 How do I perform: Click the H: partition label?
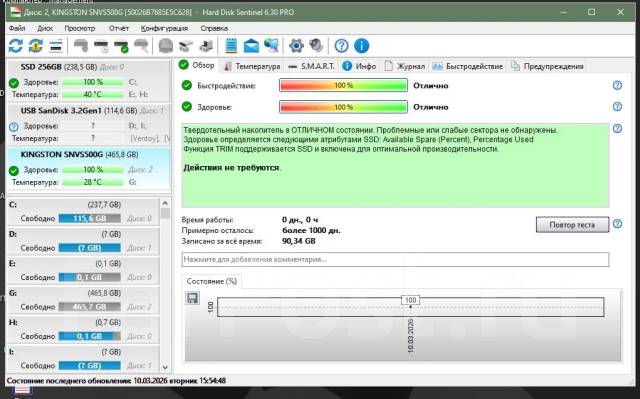coord(13,322)
